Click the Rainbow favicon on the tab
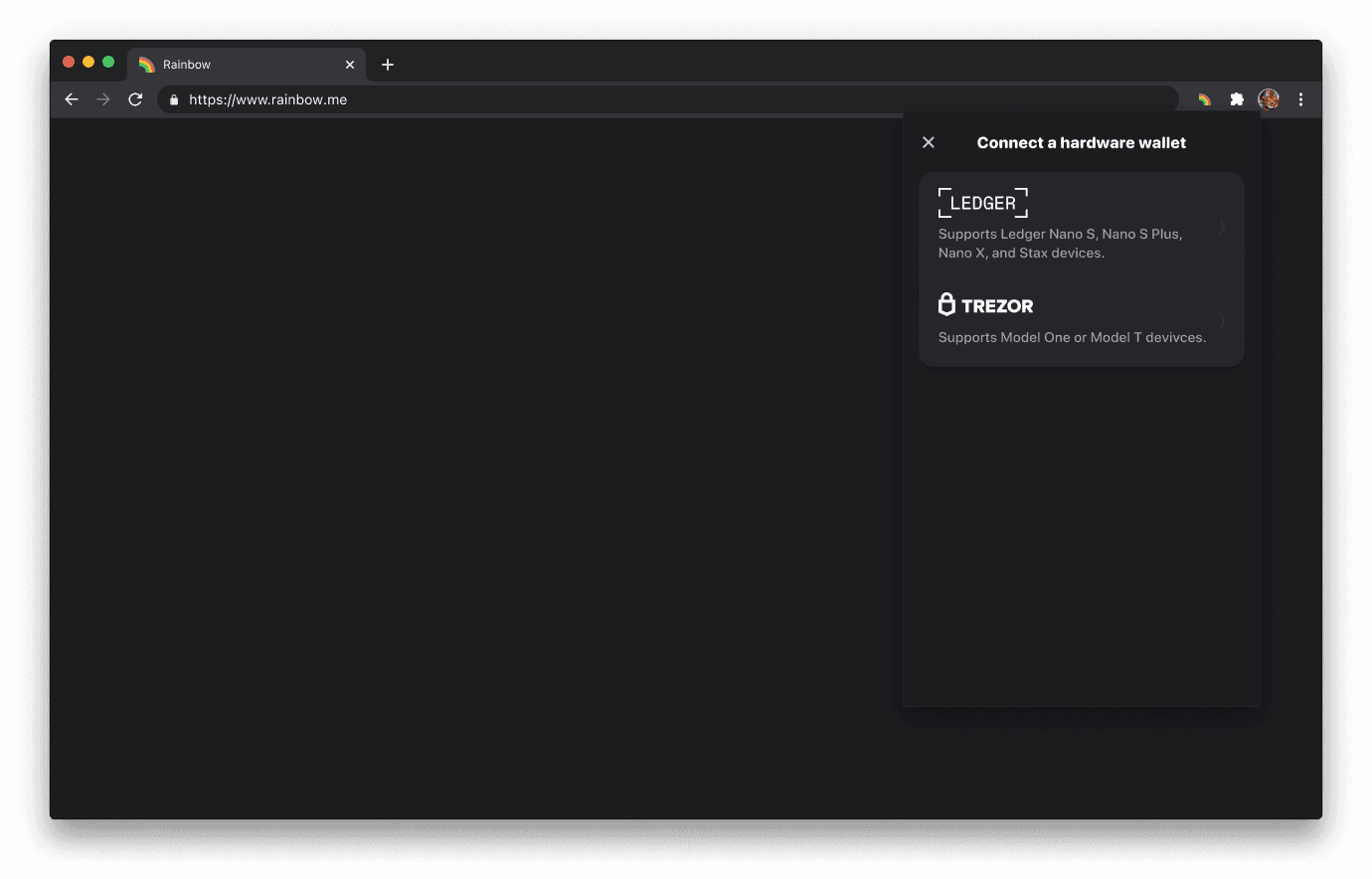The height and width of the screenshot is (879, 1372). coord(146,65)
